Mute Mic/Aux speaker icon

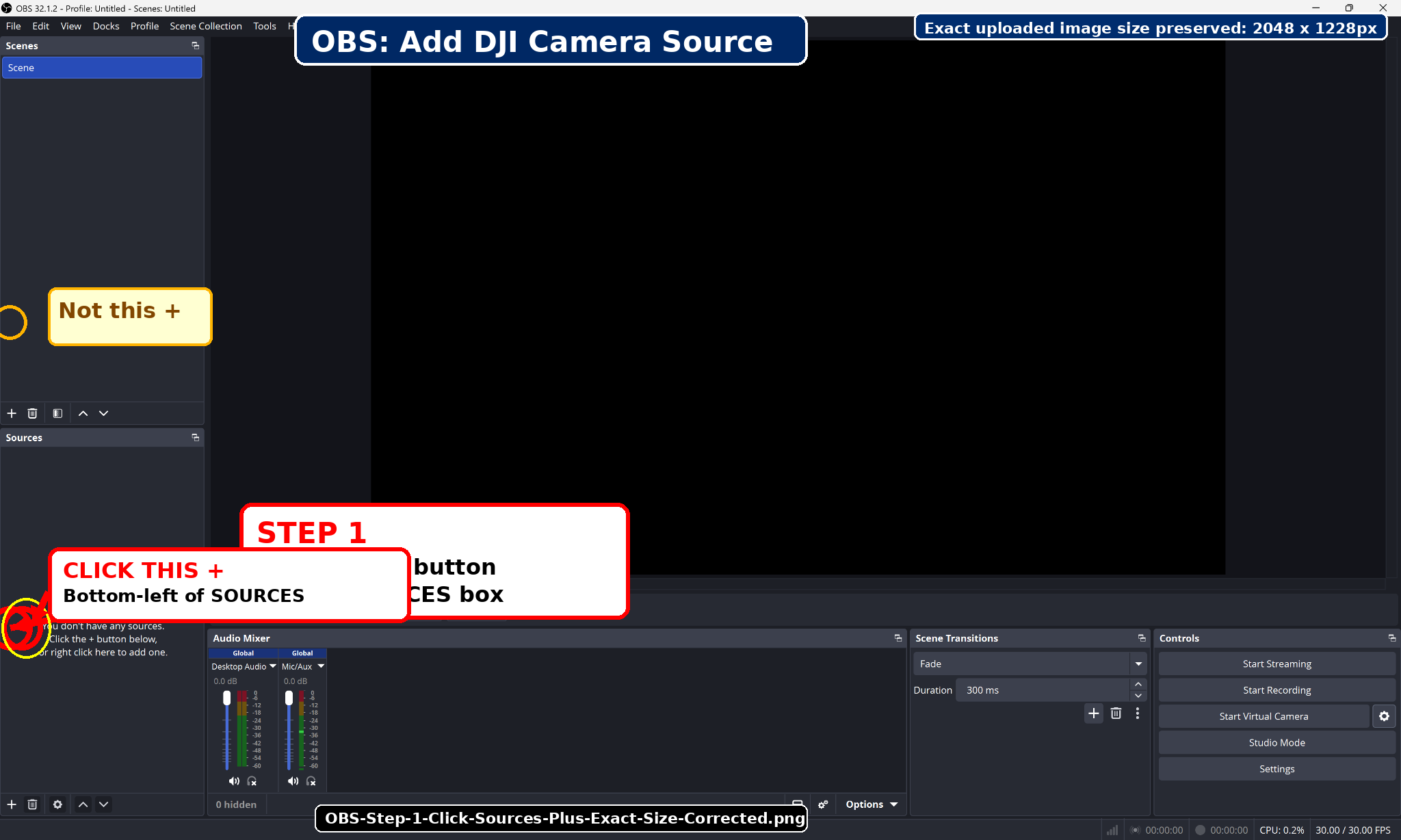click(x=293, y=781)
